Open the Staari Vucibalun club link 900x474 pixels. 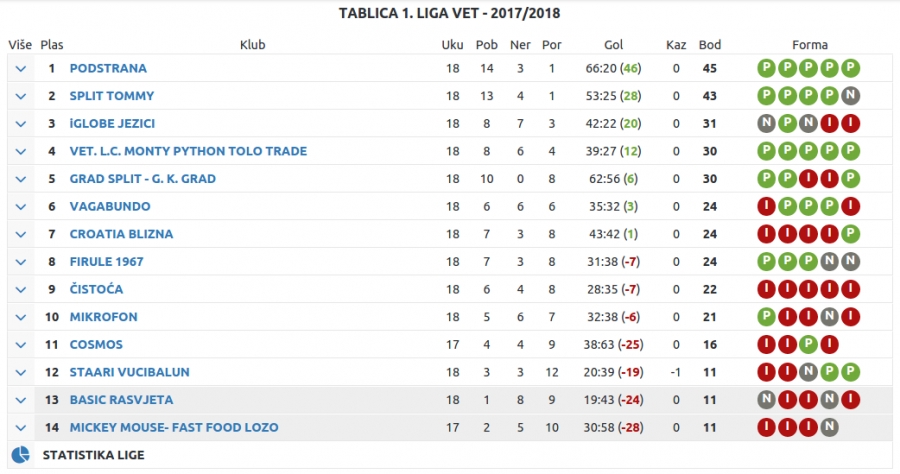click(130, 372)
